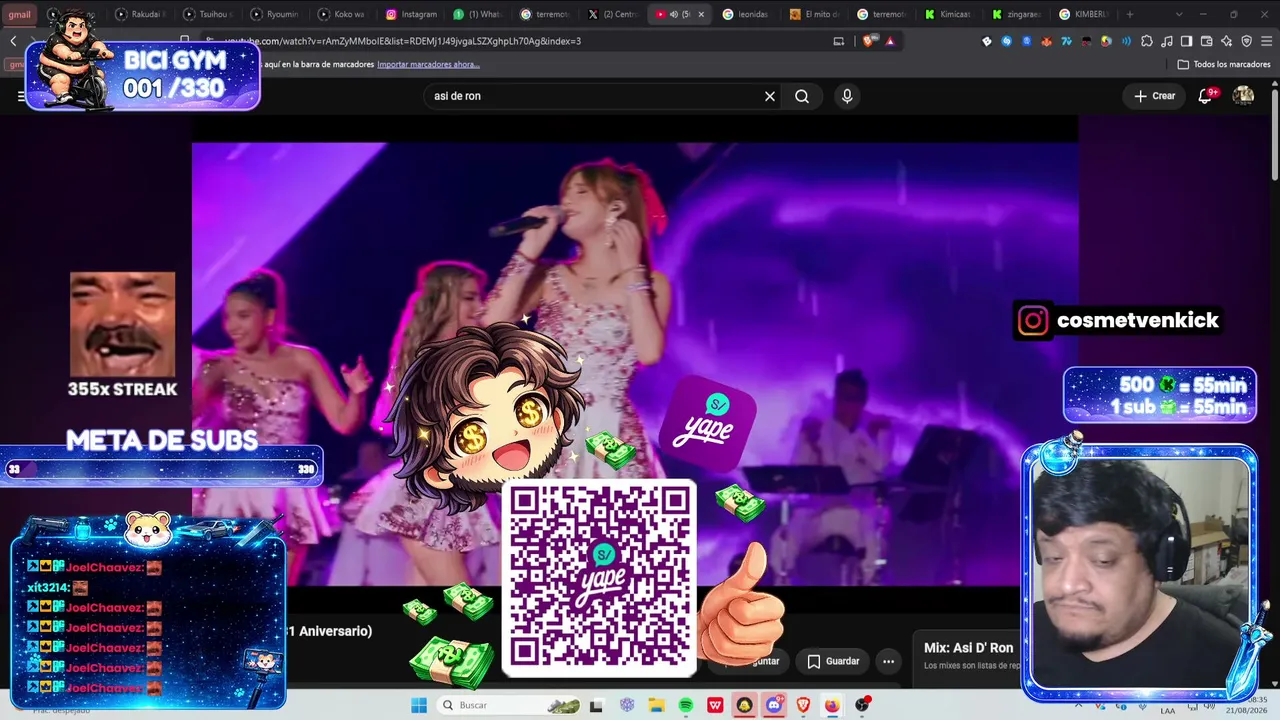This screenshot has height=720, width=1280.
Task: Open Firefox from the taskbar
Action: pos(832,705)
